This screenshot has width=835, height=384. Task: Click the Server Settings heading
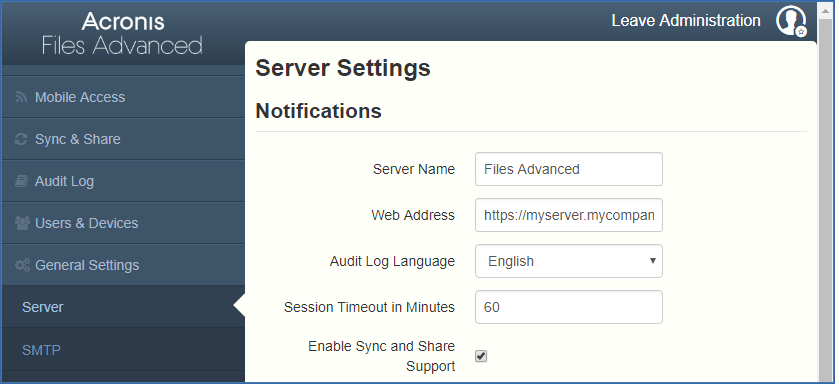[343, 69]
